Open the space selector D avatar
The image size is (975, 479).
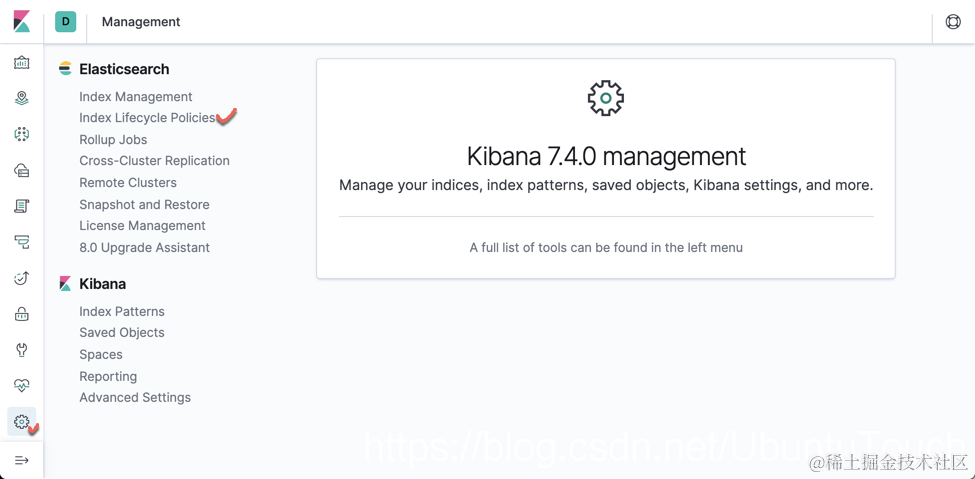coord(65,22)
